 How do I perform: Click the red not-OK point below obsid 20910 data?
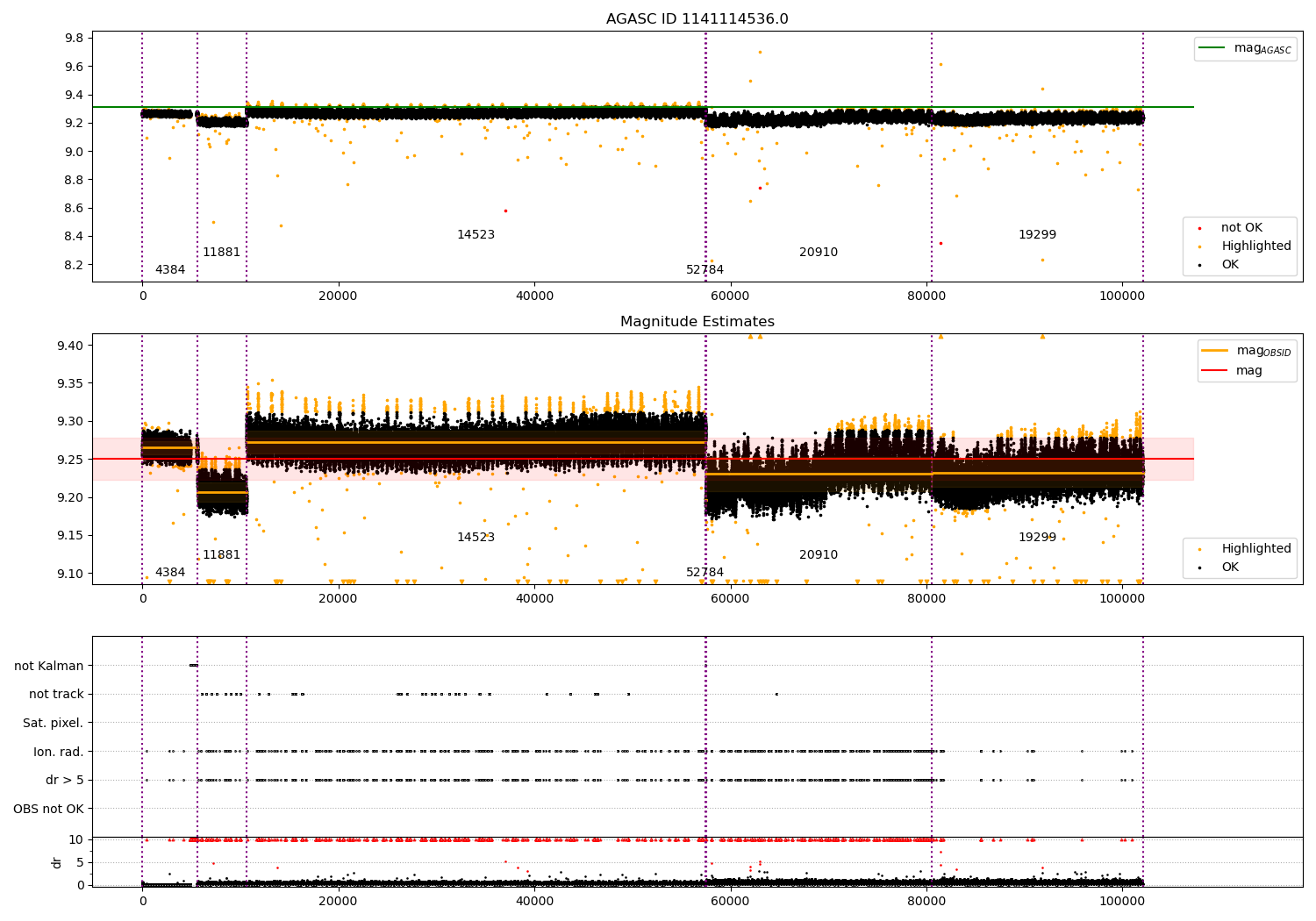click(760, 188)
